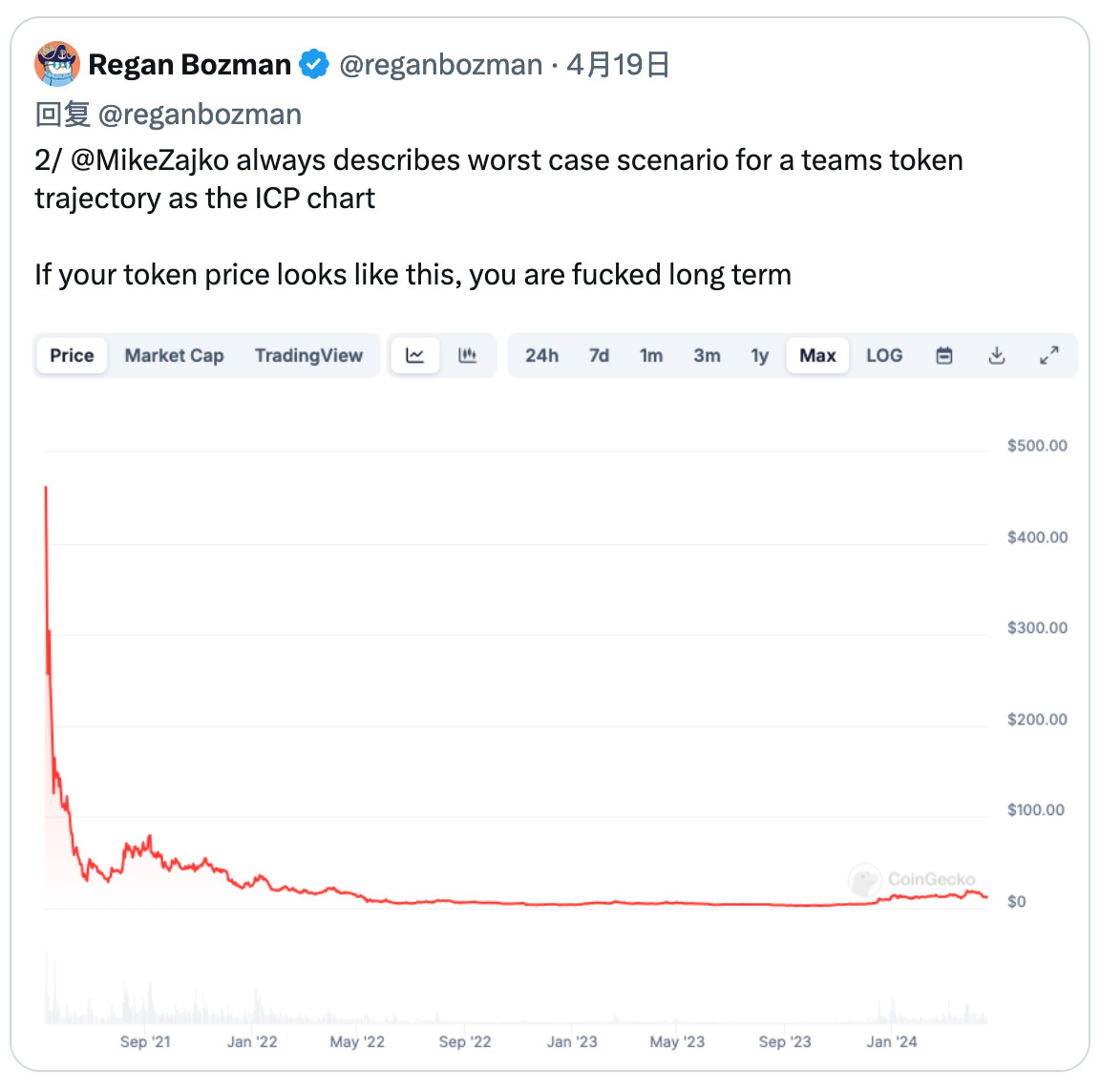Expand chart to fullscreen
The height and width of the screenshot is (1092, 1100).
click(1049, 354)
